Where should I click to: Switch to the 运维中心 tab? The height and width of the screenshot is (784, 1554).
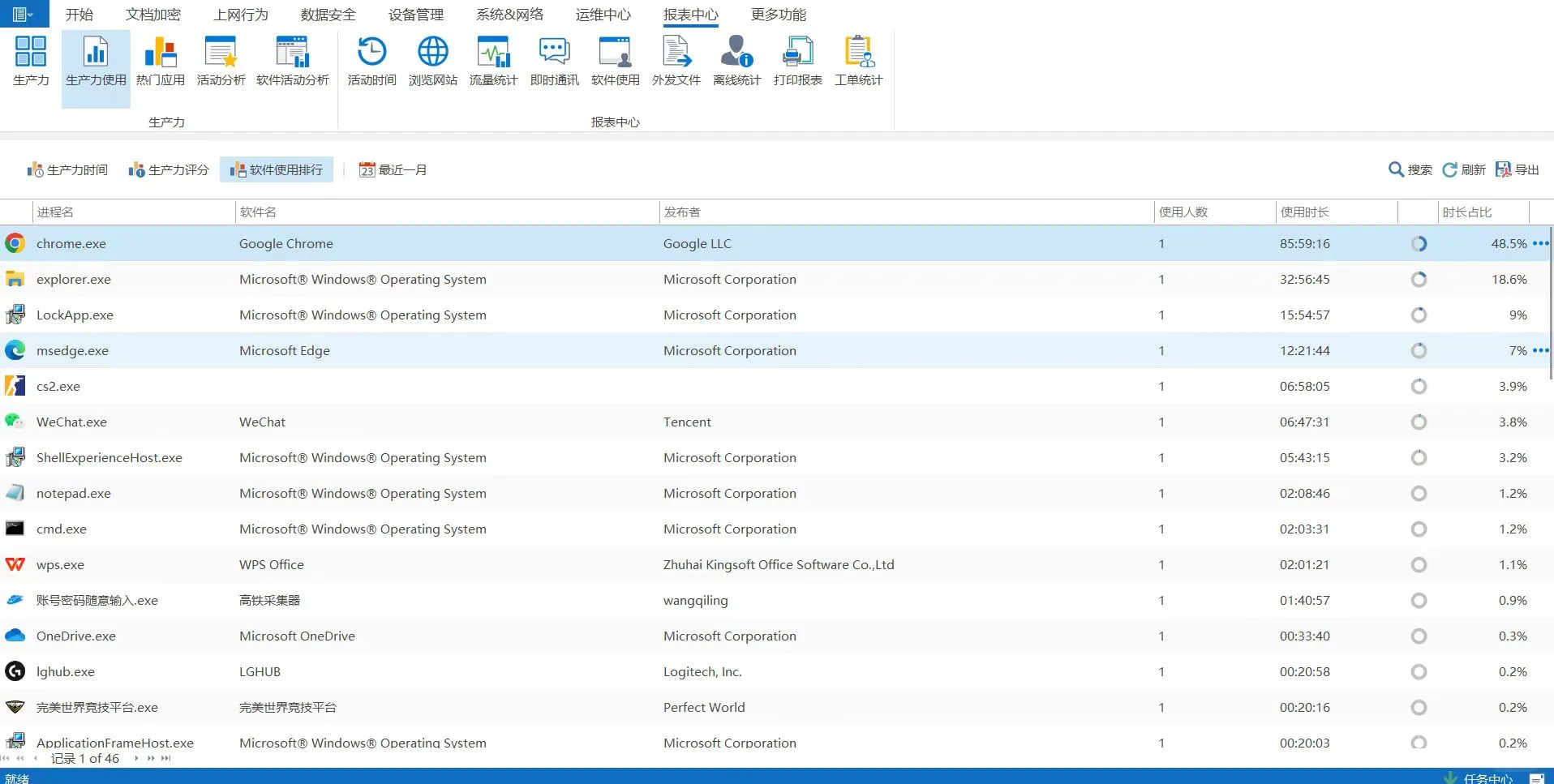(603, 15)
